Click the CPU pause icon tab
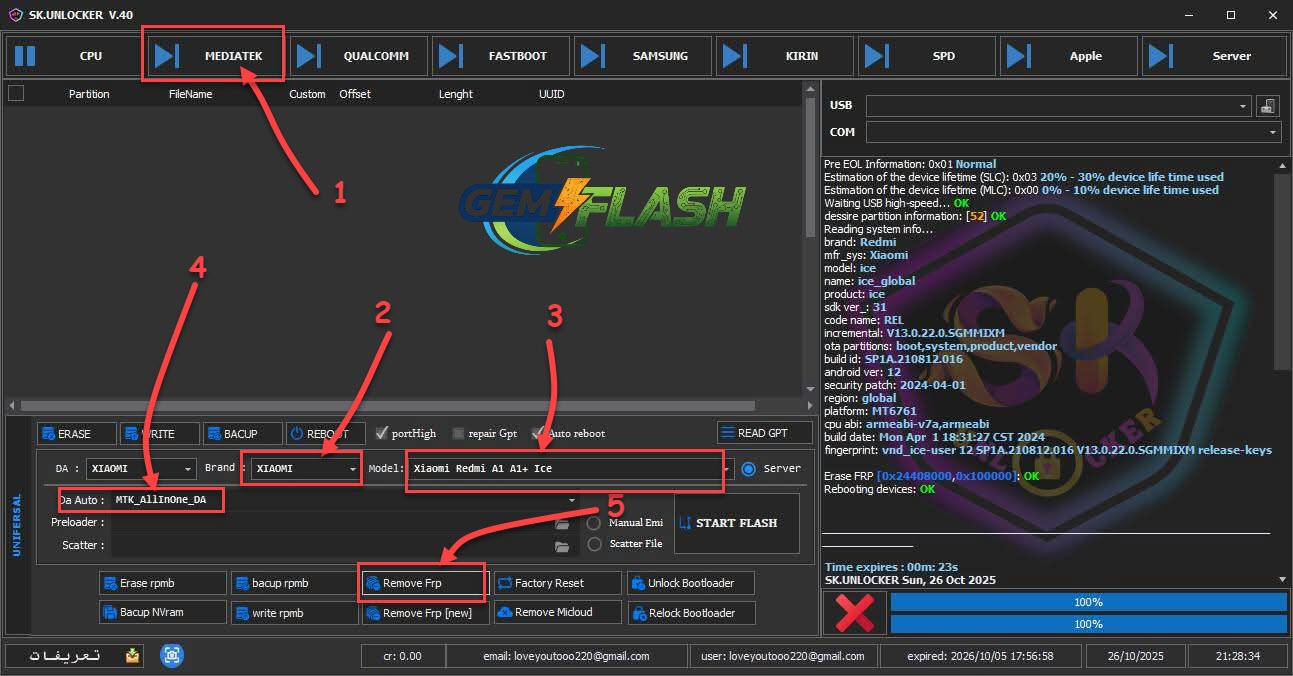The image size is (1293, 676). (x=75, y=56)
